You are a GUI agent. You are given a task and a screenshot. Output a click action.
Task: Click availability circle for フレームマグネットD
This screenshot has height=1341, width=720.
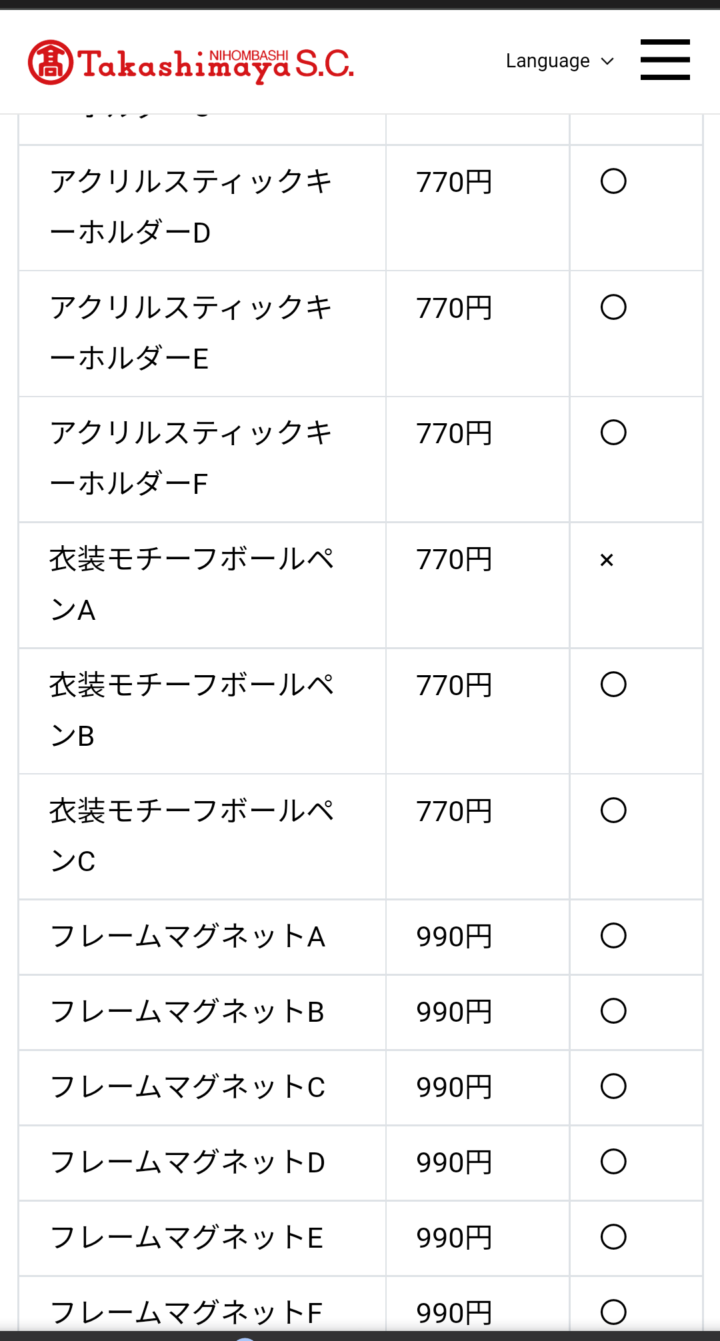(x=613, y=1162)
